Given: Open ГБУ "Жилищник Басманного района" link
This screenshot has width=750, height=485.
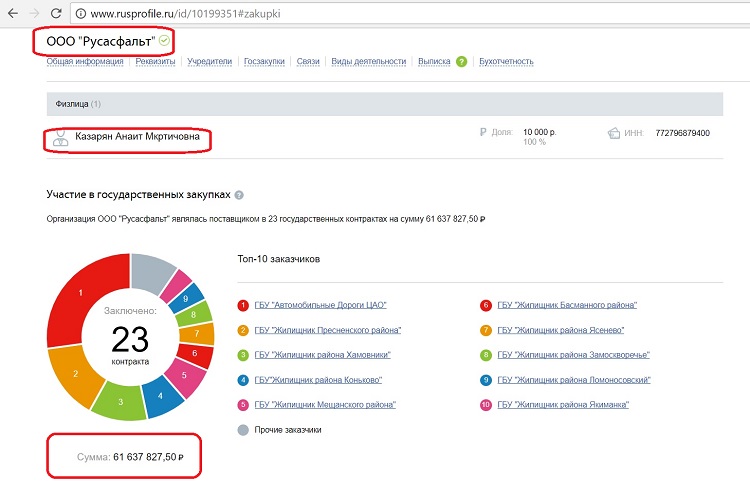Looking at the screenshot, I should click(567, 305).
